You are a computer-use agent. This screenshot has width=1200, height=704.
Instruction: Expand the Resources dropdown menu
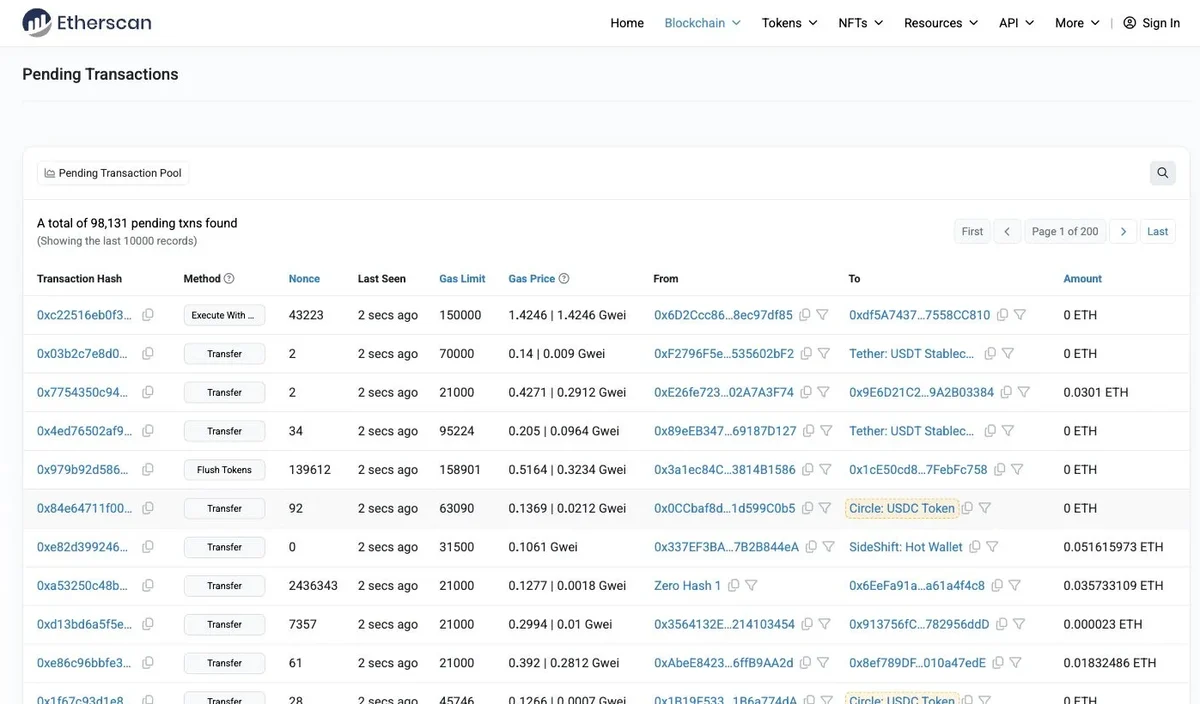click(x=941, y=23)
